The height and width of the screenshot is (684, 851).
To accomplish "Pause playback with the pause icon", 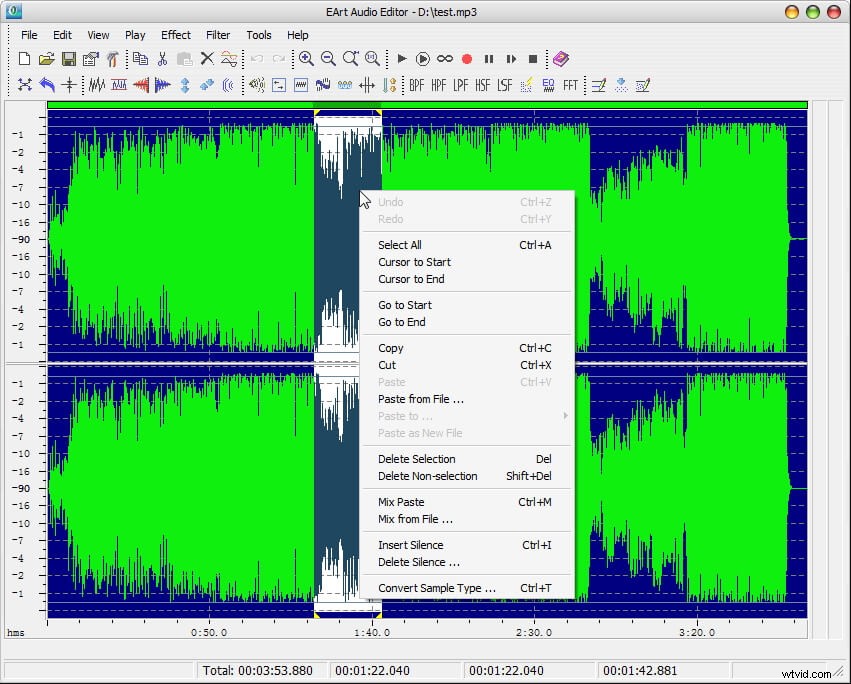I will tap(489, 58).
